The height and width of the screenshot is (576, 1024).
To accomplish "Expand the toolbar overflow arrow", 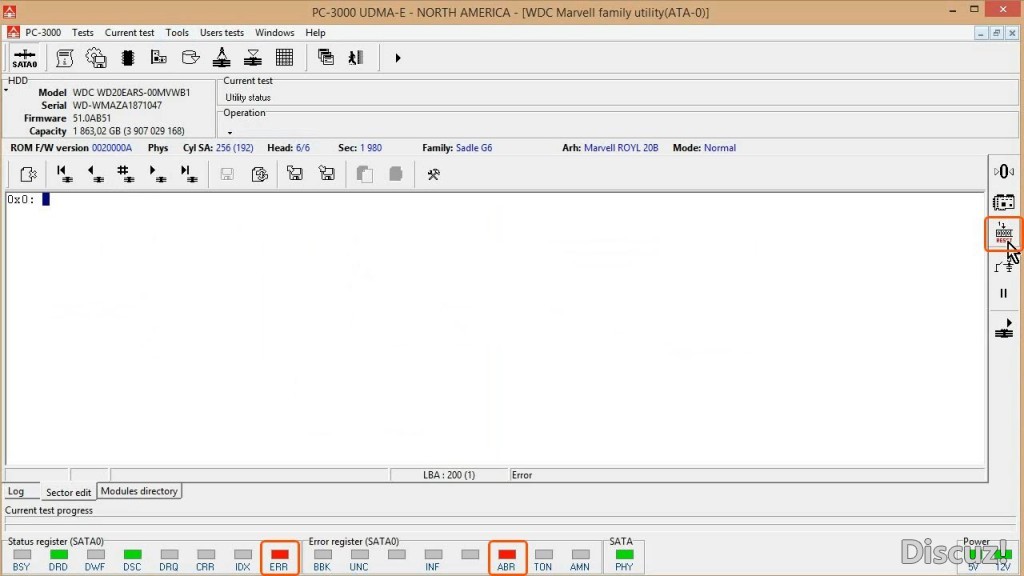I will click(x=398, y=58).
